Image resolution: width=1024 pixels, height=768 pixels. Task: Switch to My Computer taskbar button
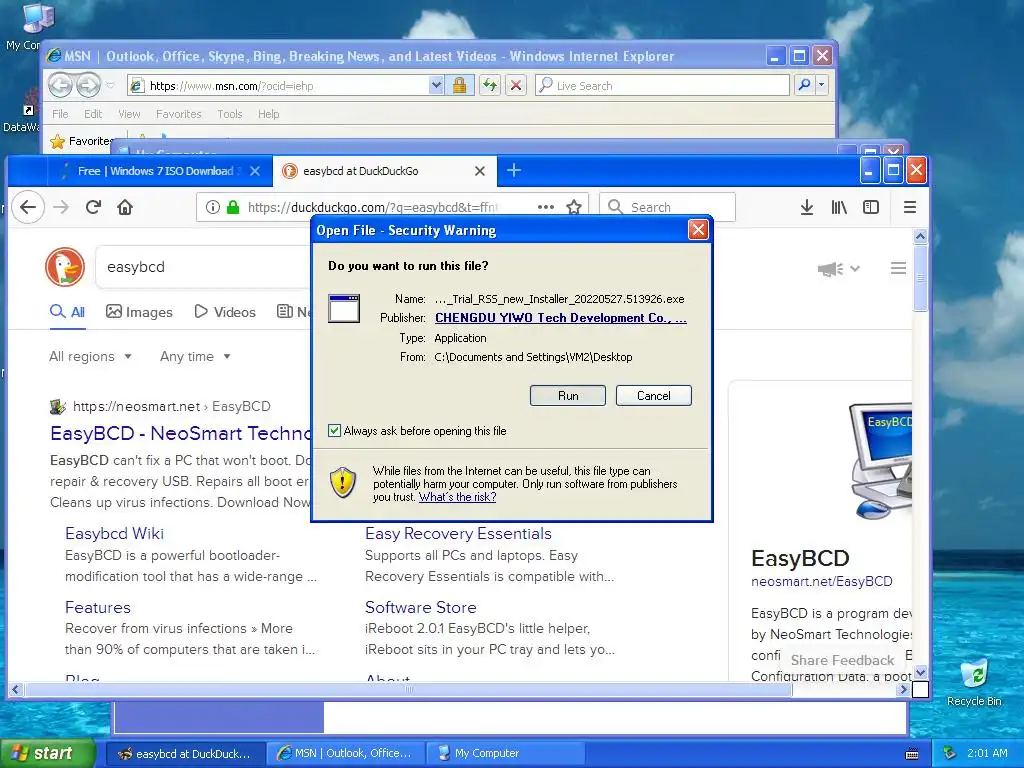click(505, 754)
